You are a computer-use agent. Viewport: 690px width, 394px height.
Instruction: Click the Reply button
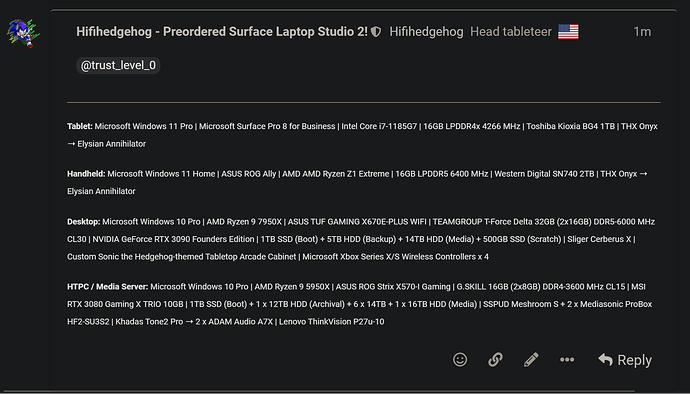[x=625, y=360]
